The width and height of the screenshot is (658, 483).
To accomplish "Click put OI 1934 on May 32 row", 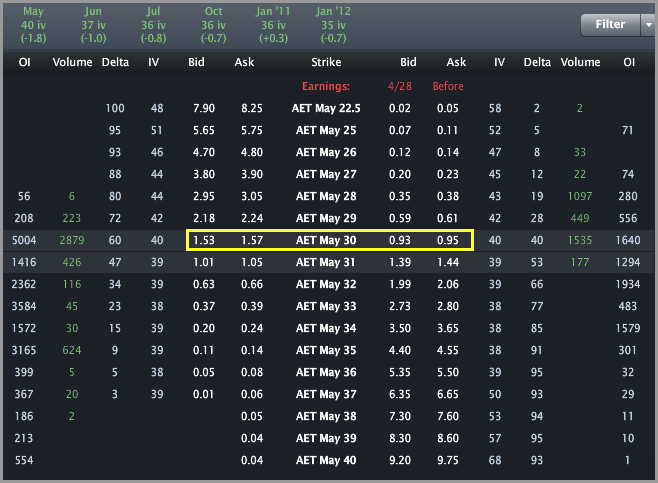I will [628, 284].
